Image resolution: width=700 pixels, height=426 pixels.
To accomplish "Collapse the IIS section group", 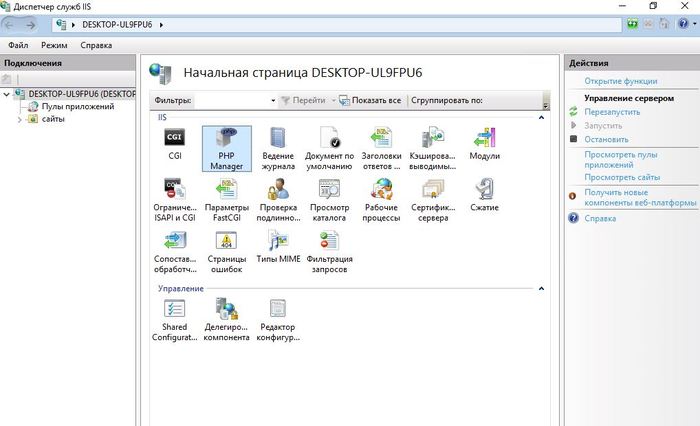I will 542,118.
